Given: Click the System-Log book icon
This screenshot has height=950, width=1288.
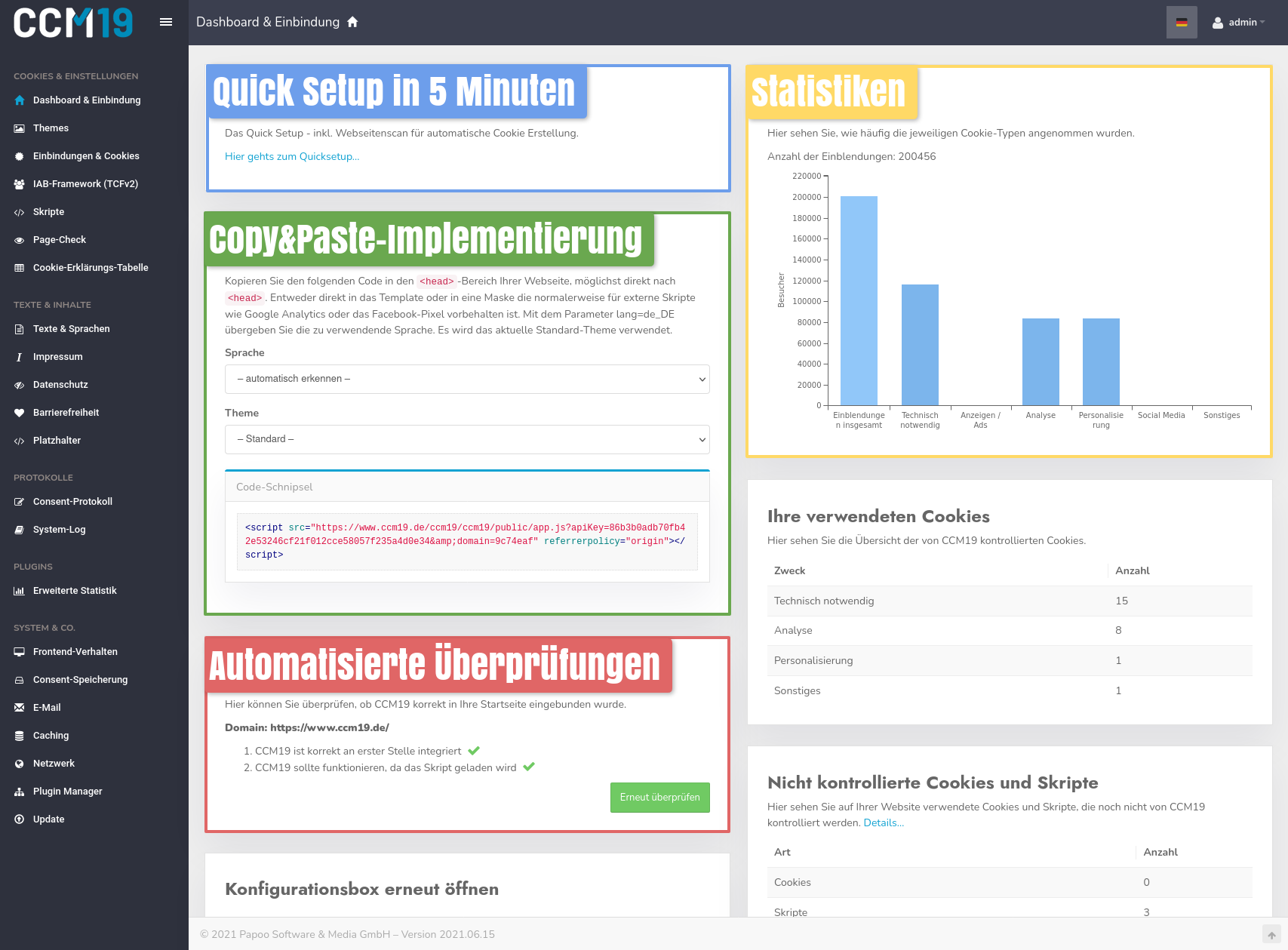Looking at the screenshot, I should [x=20, y=530].
